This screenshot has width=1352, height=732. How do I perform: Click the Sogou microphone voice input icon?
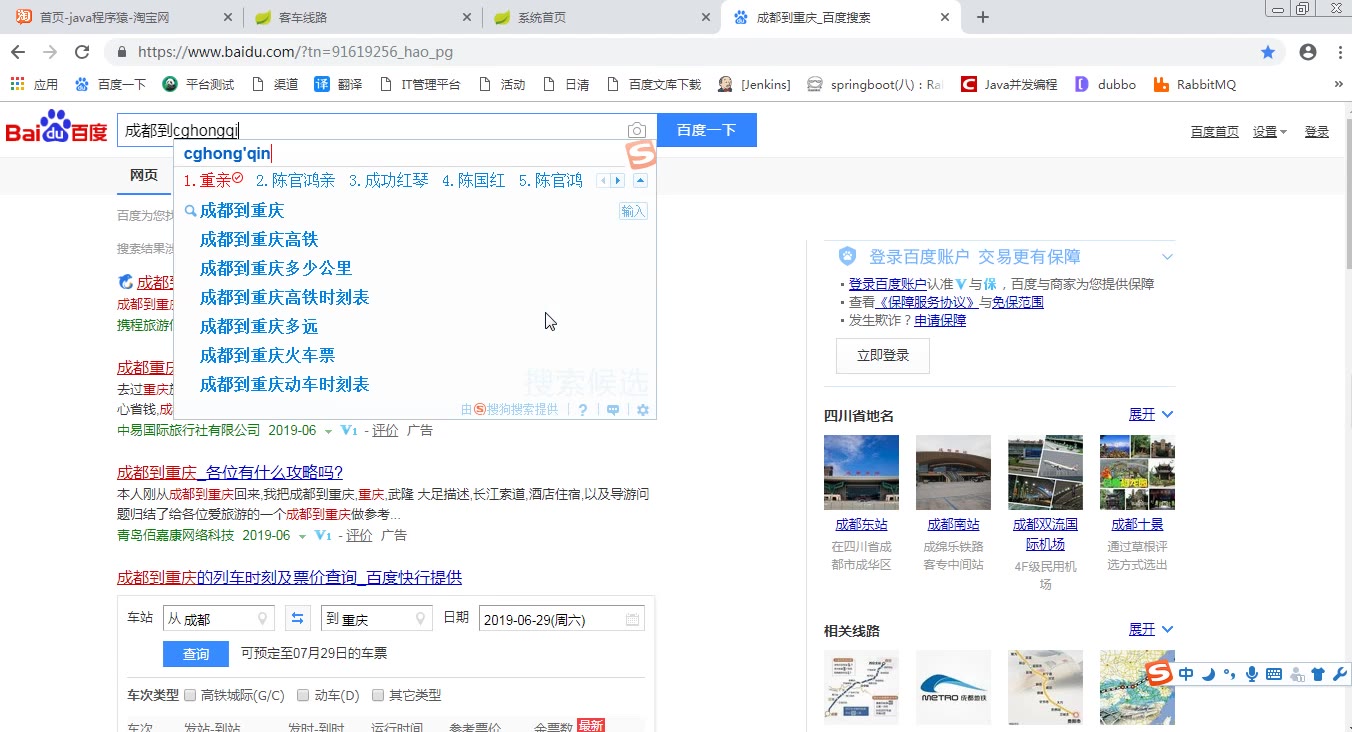tap(1252, 674)
